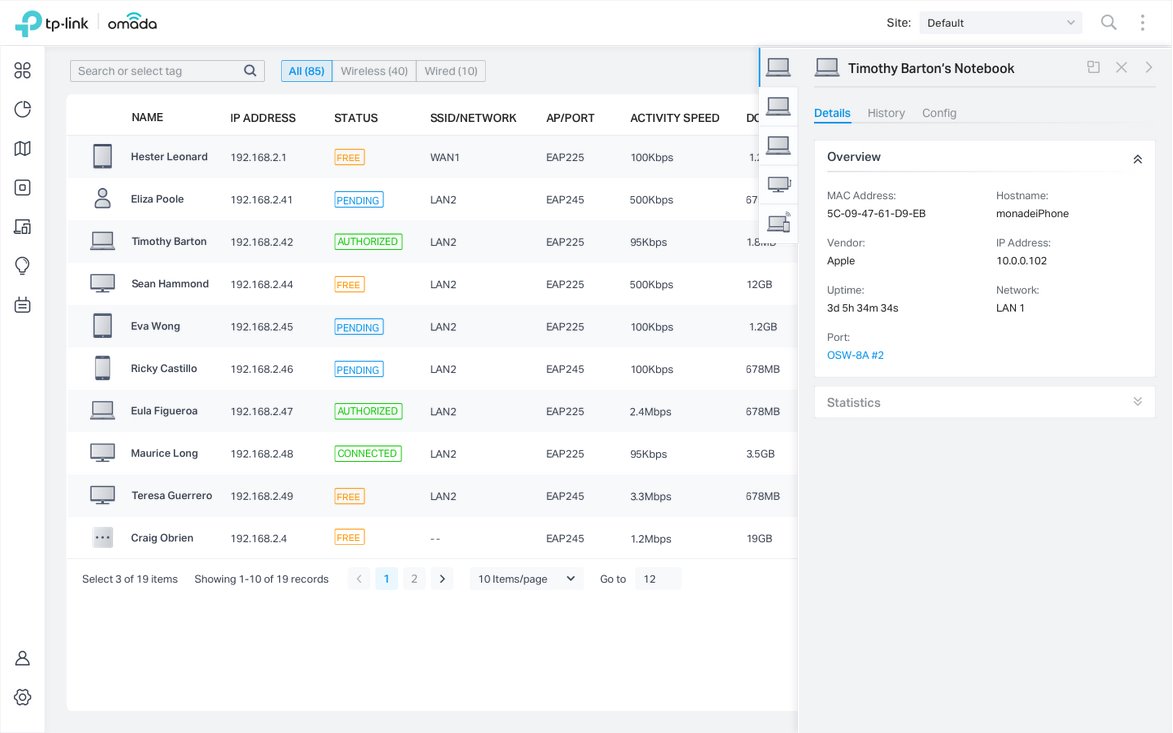The width and height of the screenshot is (1173, 733).
Task: Expand the Statistics section
Action: point(1137,402)
